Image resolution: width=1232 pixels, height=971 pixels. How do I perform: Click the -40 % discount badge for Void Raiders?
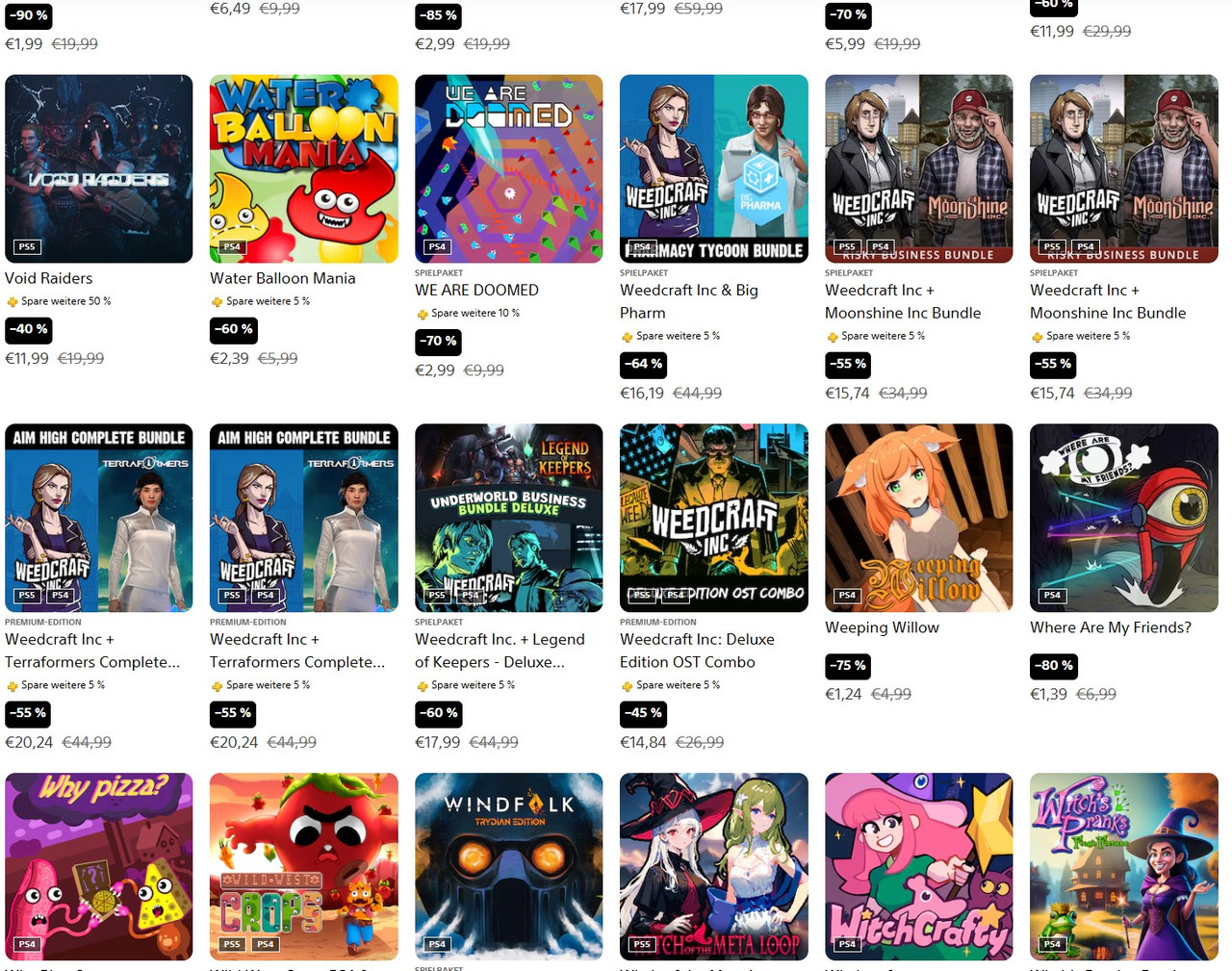pos(29,329)
